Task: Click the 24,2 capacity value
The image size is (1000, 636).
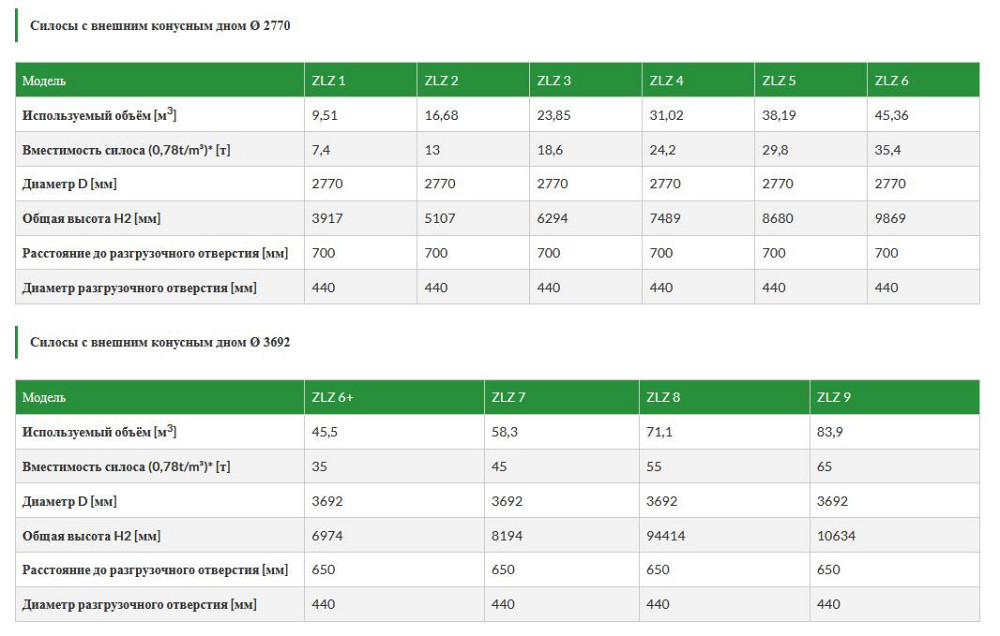Action: coord(664,150)
